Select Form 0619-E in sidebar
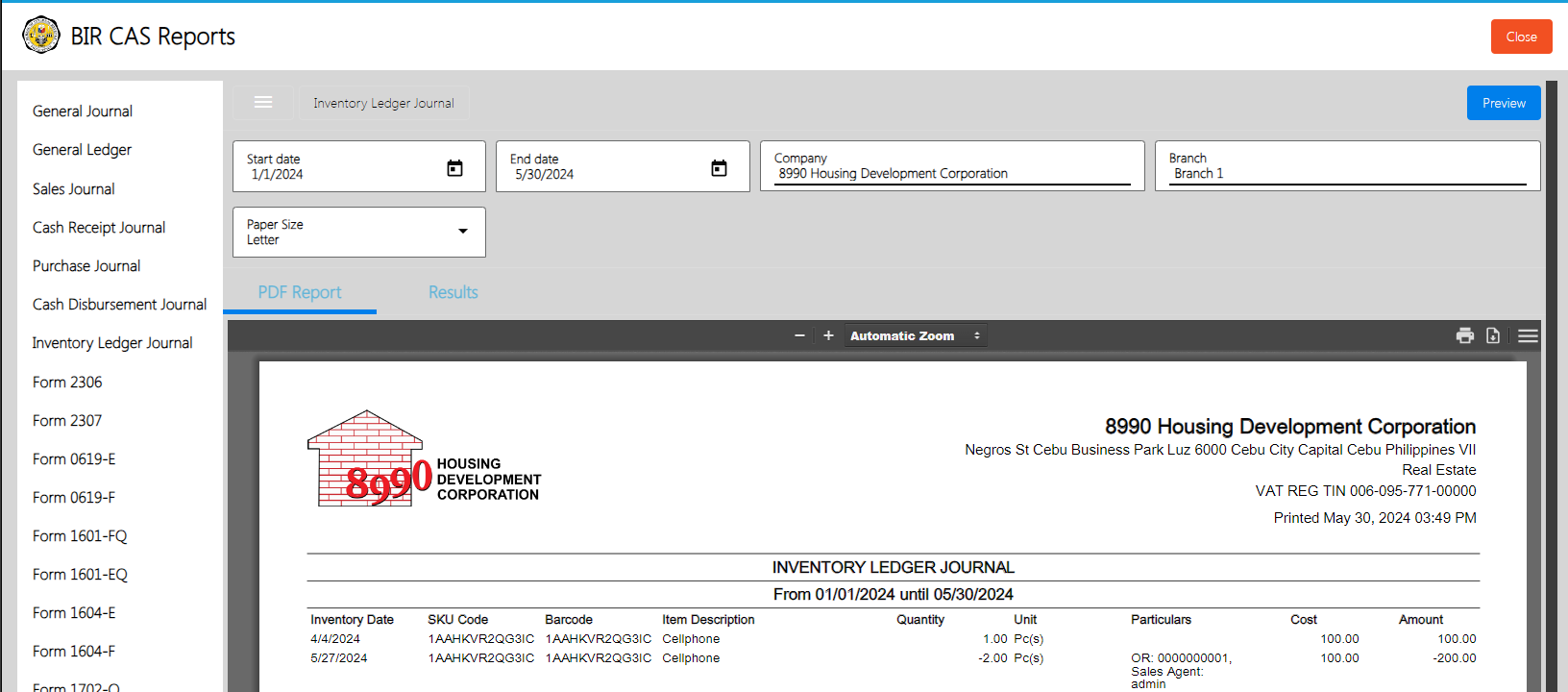This screenshot has width=1568, height=692. pos(74,459)
